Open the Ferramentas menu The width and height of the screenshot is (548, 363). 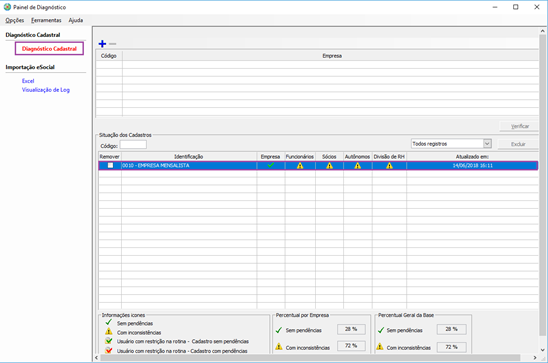[46, 20]
